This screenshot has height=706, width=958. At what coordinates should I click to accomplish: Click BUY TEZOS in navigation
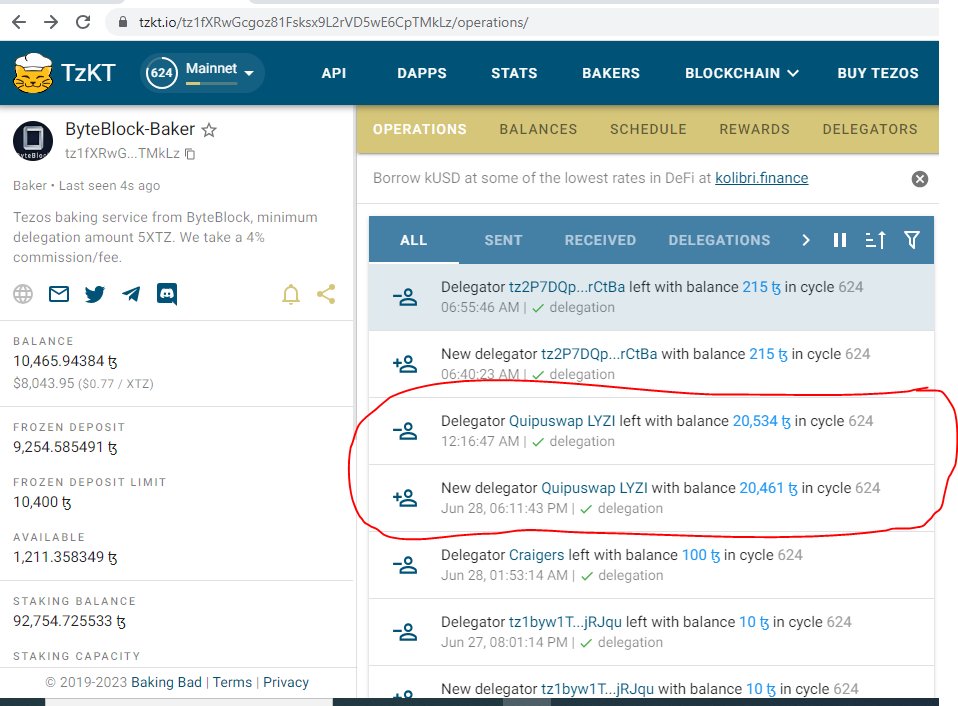click(877, 73)
